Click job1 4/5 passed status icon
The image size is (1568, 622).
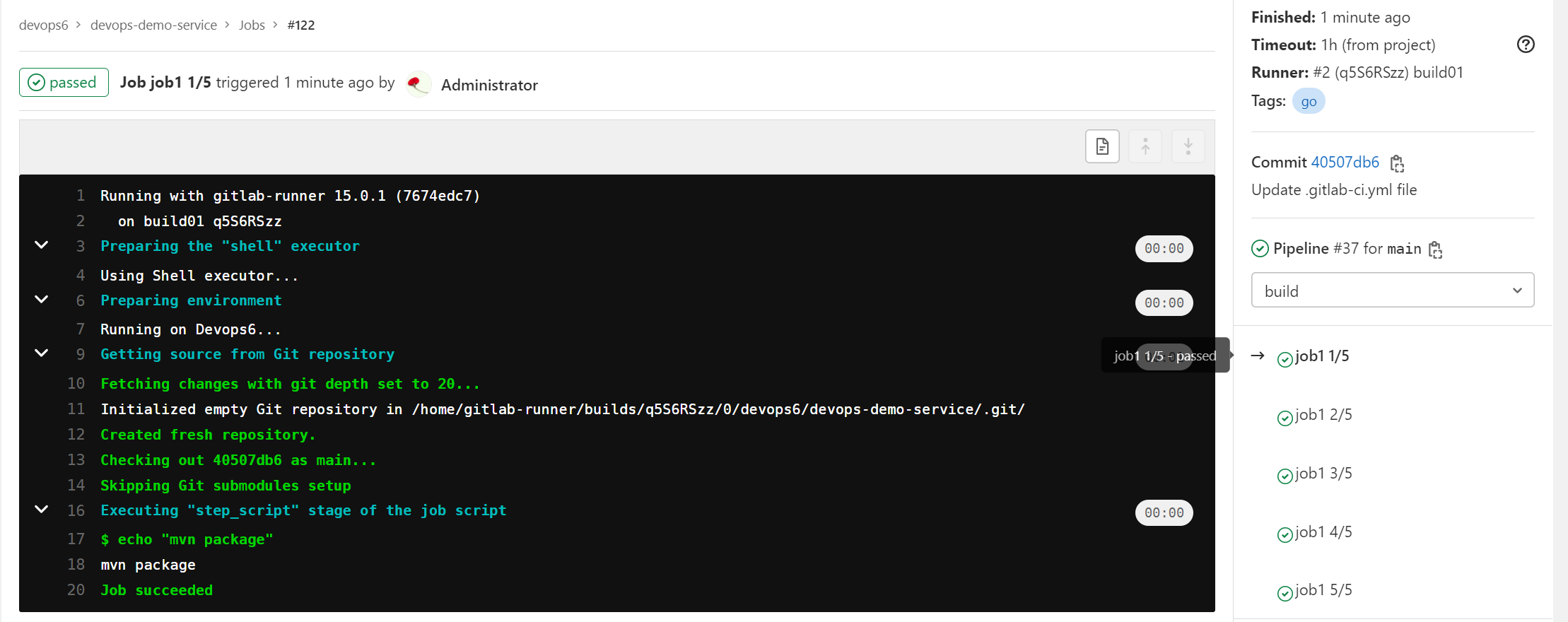[1285, 535]
